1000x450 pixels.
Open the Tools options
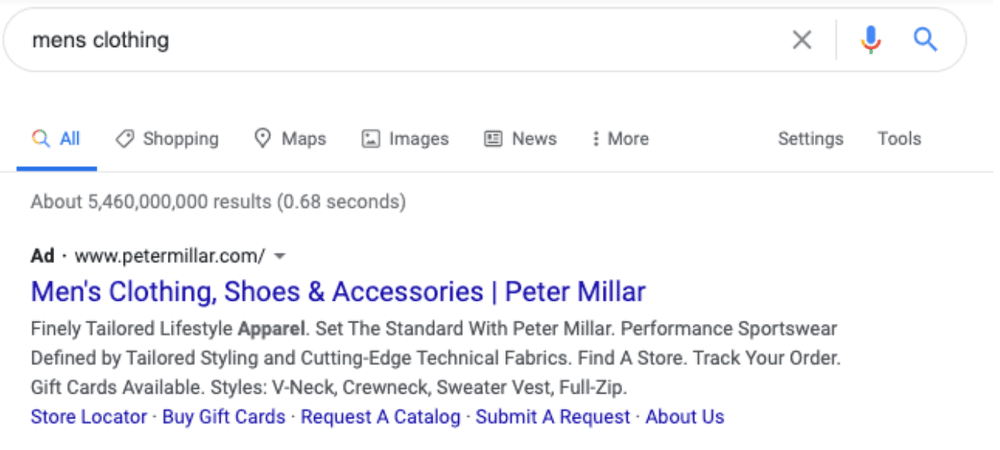click(x=899, y=138)
